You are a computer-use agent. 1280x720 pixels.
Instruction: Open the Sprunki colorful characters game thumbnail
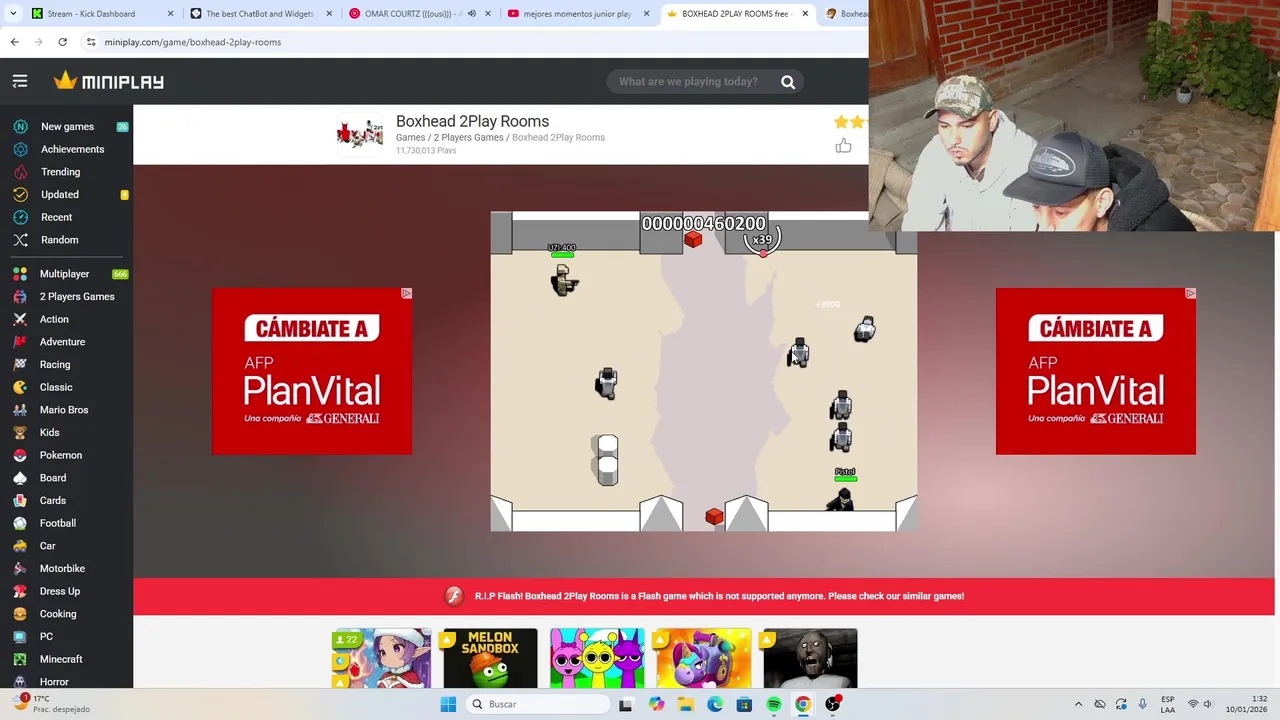click(597, 658)
